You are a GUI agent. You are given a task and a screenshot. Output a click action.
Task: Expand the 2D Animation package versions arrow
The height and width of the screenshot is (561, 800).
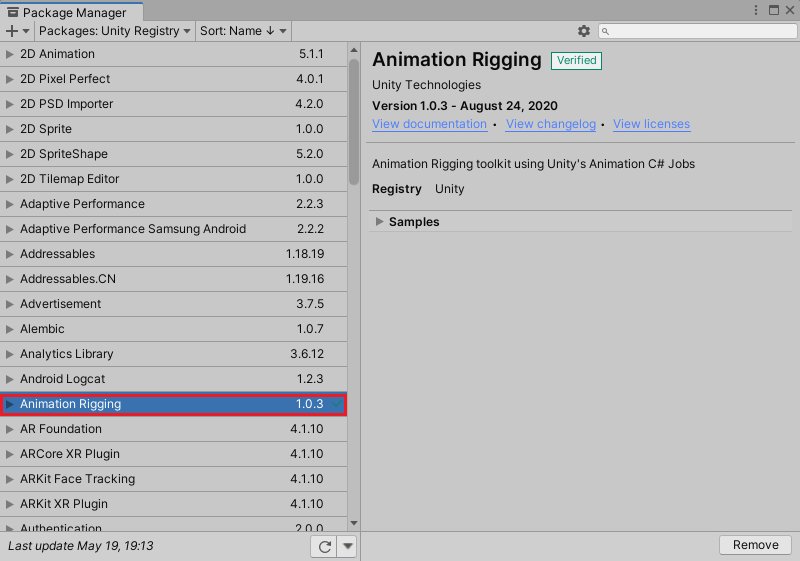point(10,54)
